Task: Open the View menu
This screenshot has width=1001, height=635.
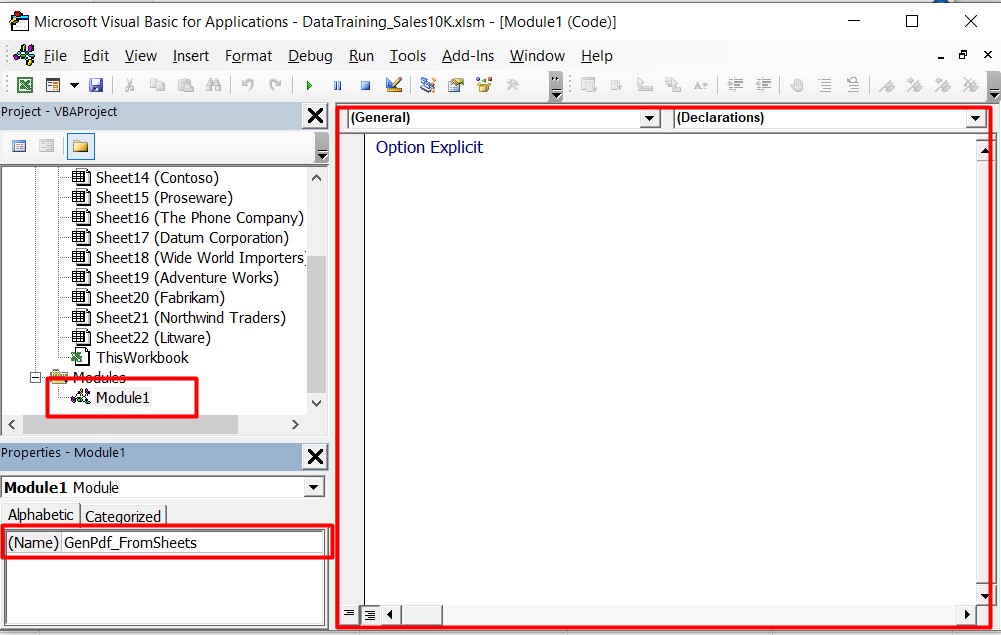Action: pos(140,56)
